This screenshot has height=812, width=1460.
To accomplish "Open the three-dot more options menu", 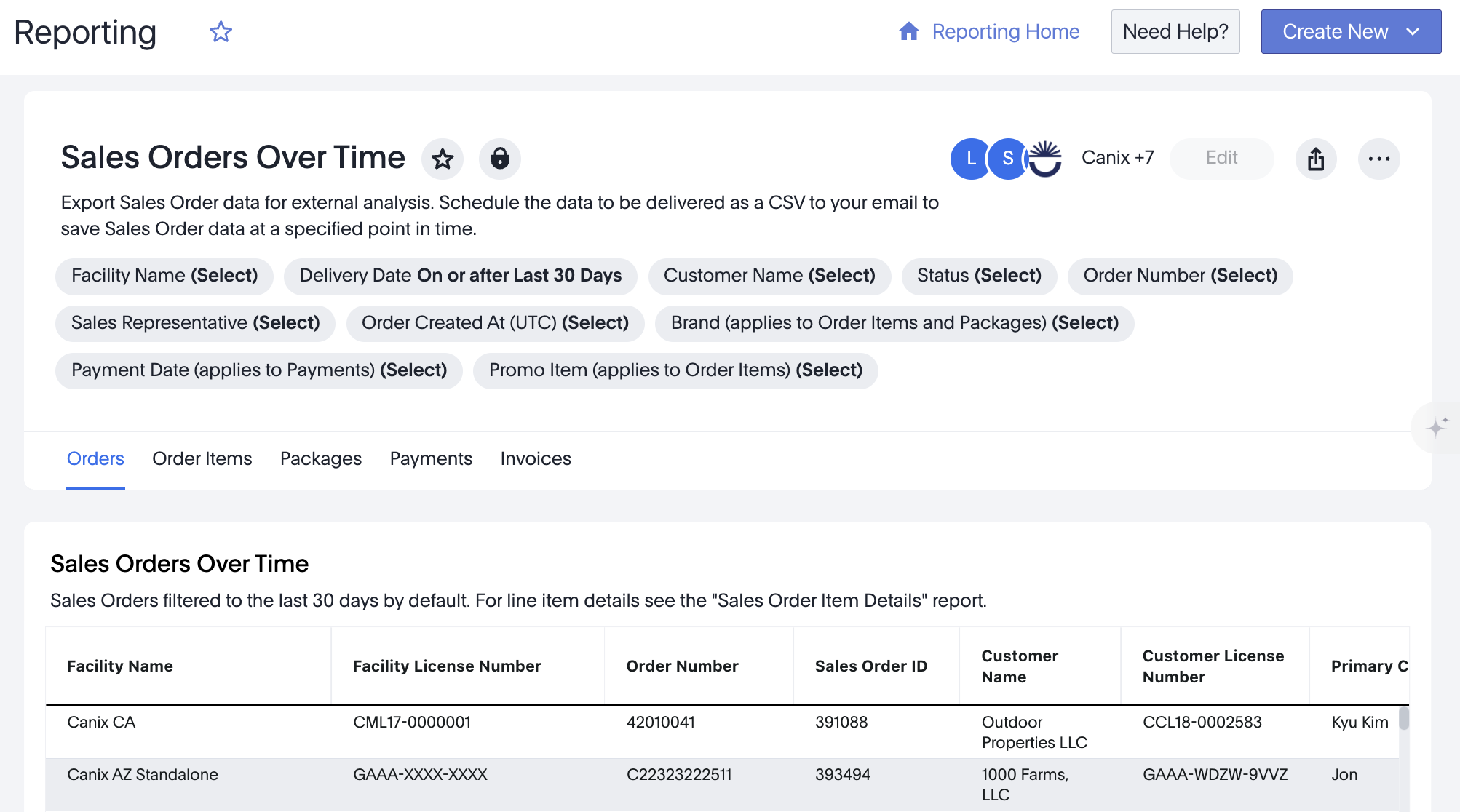I will (x=1378, y=159).
